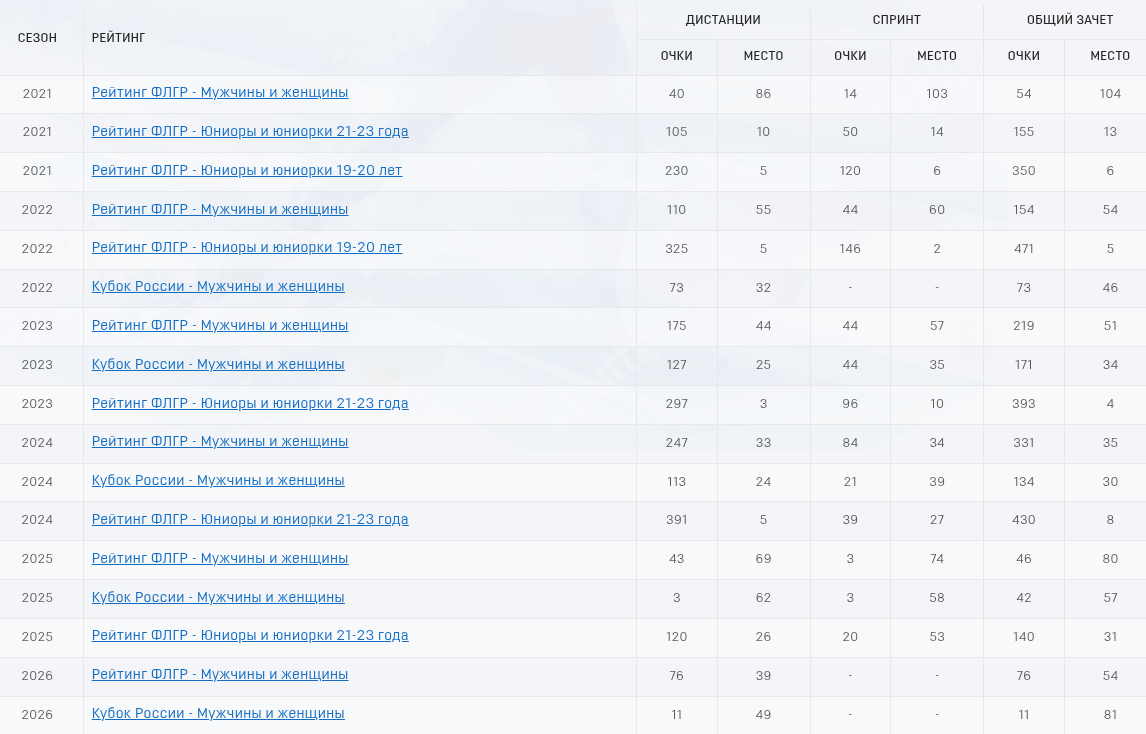
Task: Select distance place value 49
Action: (x=763, y=715)
